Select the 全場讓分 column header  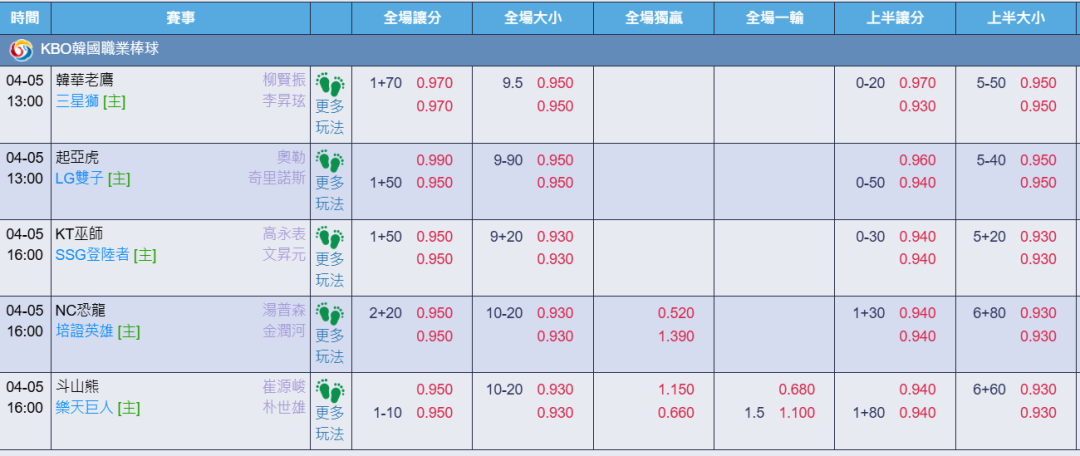[412, 18]
